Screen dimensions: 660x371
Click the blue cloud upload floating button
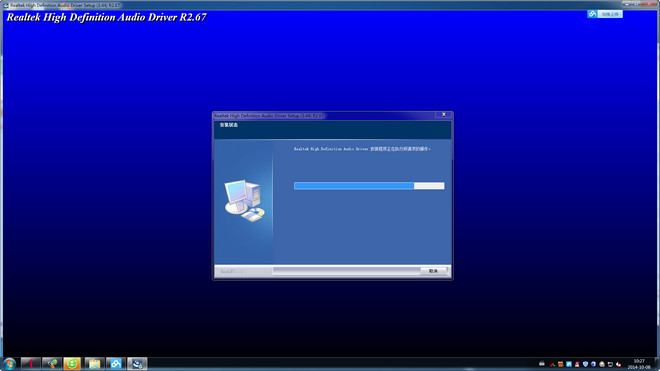[604, 14]
